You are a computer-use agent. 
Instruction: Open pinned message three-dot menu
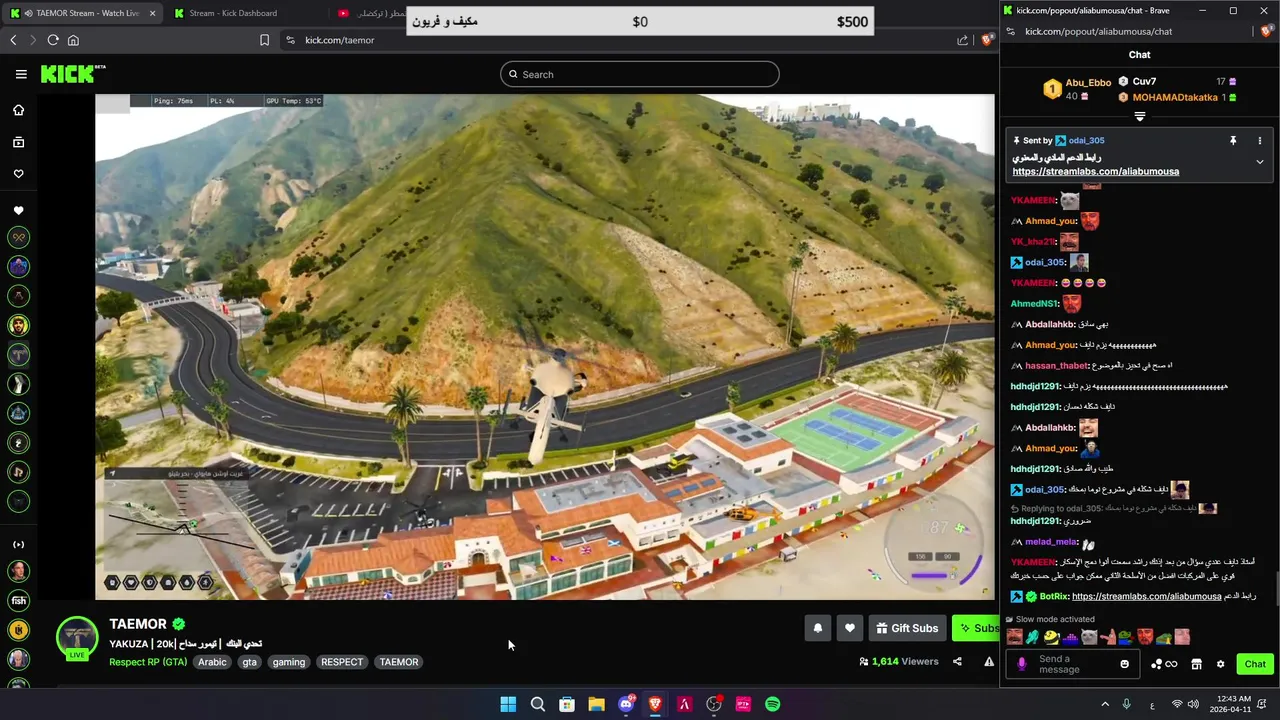tap(1260, 141)
